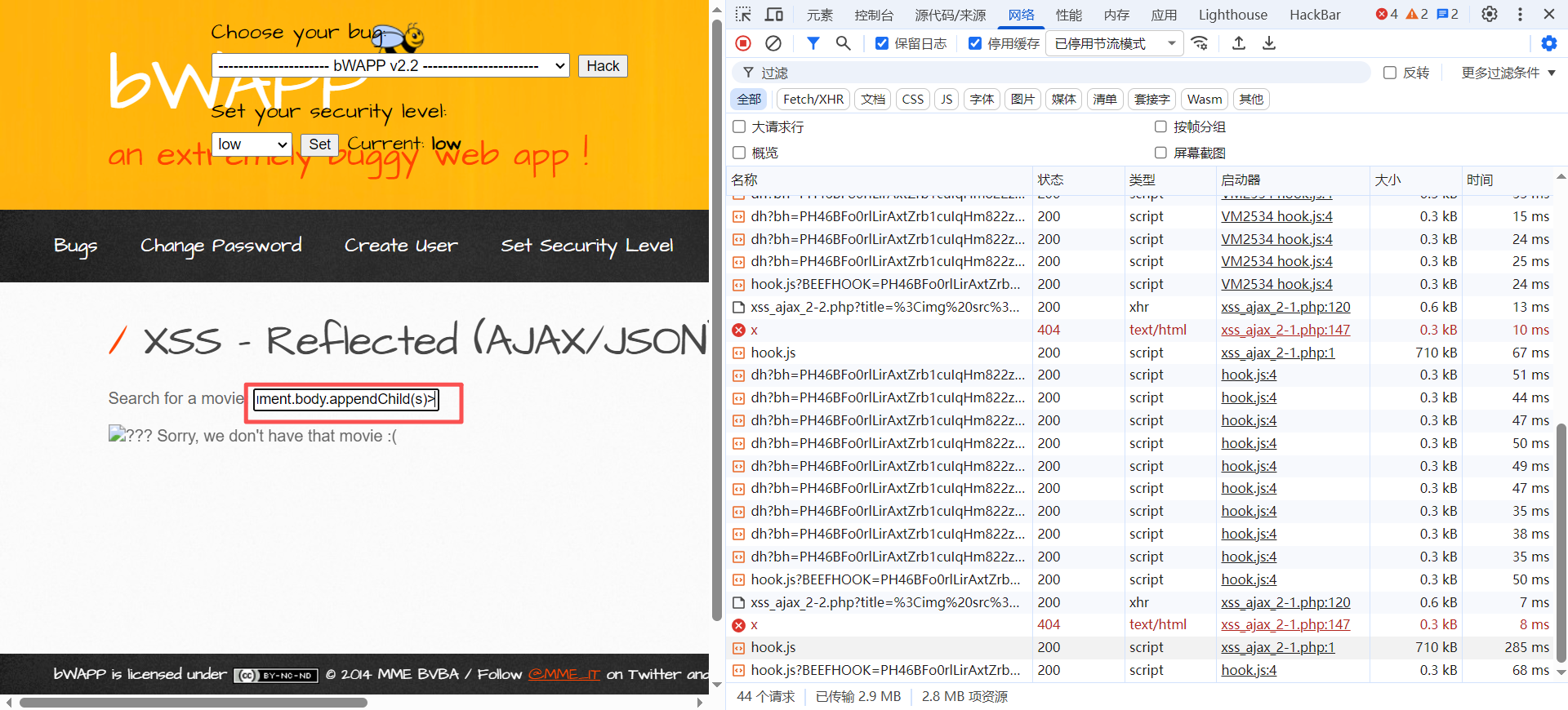Enable the 反转 filter checkbox
Screen dimensions: 1568x710
point(1390,73)
